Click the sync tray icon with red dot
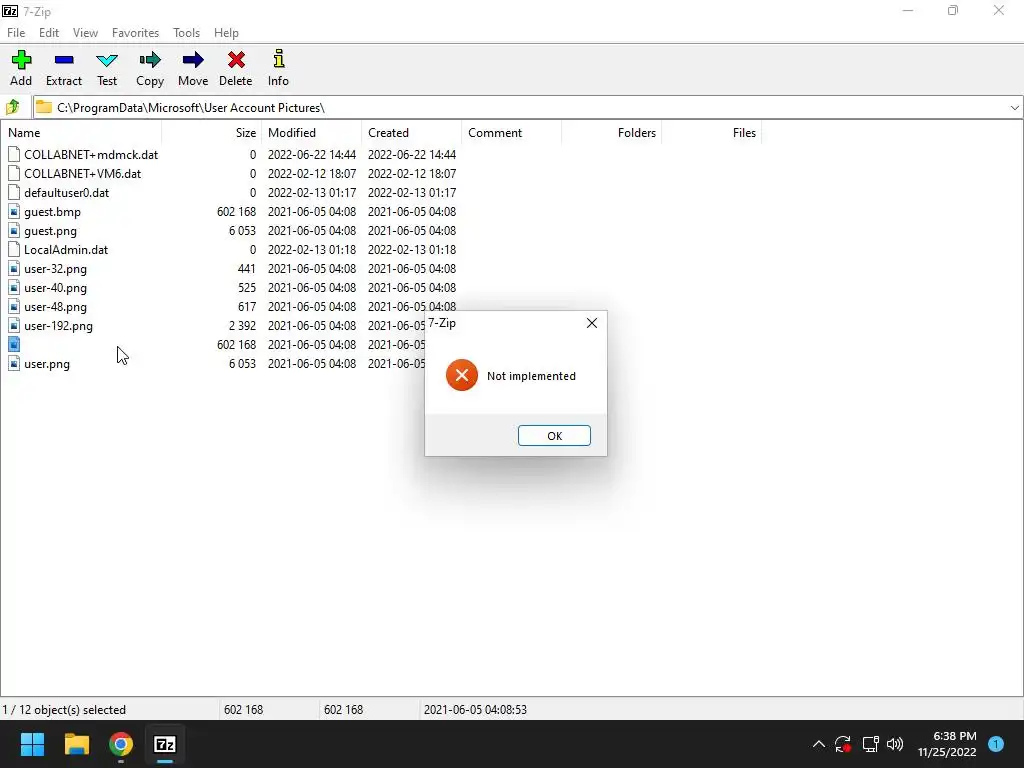The height and width of the screenshot is (768, 1024). [843, 744]
